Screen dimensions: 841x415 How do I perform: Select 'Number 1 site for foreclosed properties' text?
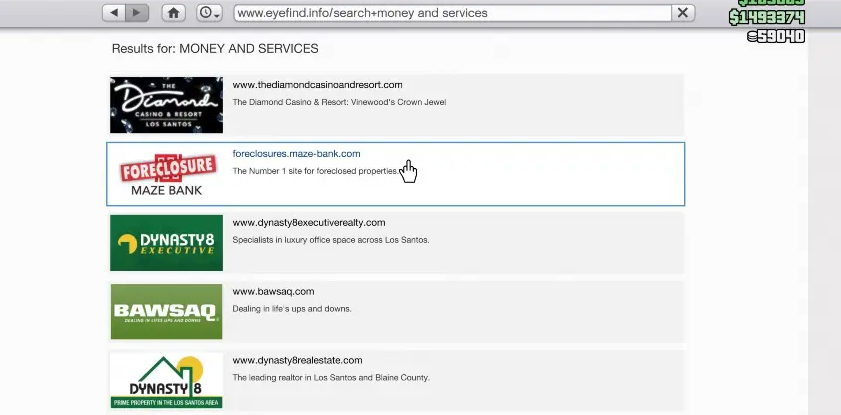coord(323,171)
